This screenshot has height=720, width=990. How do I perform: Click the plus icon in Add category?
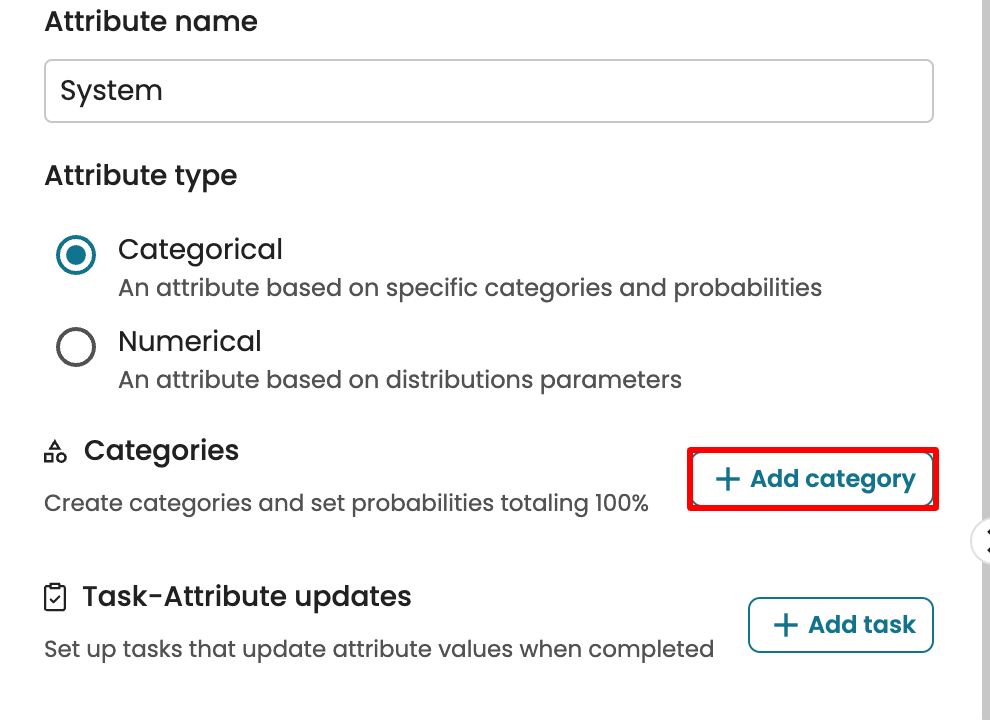(729, 479)
